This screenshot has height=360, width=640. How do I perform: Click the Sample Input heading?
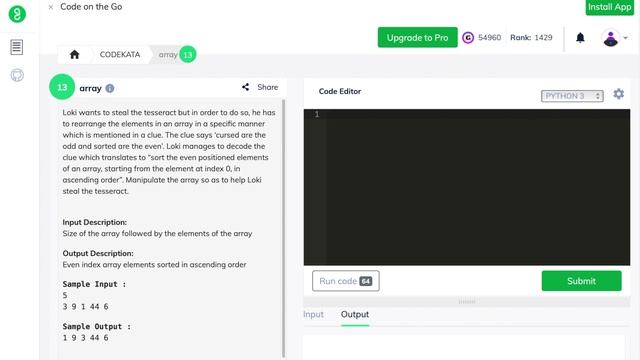coord(94,284)
